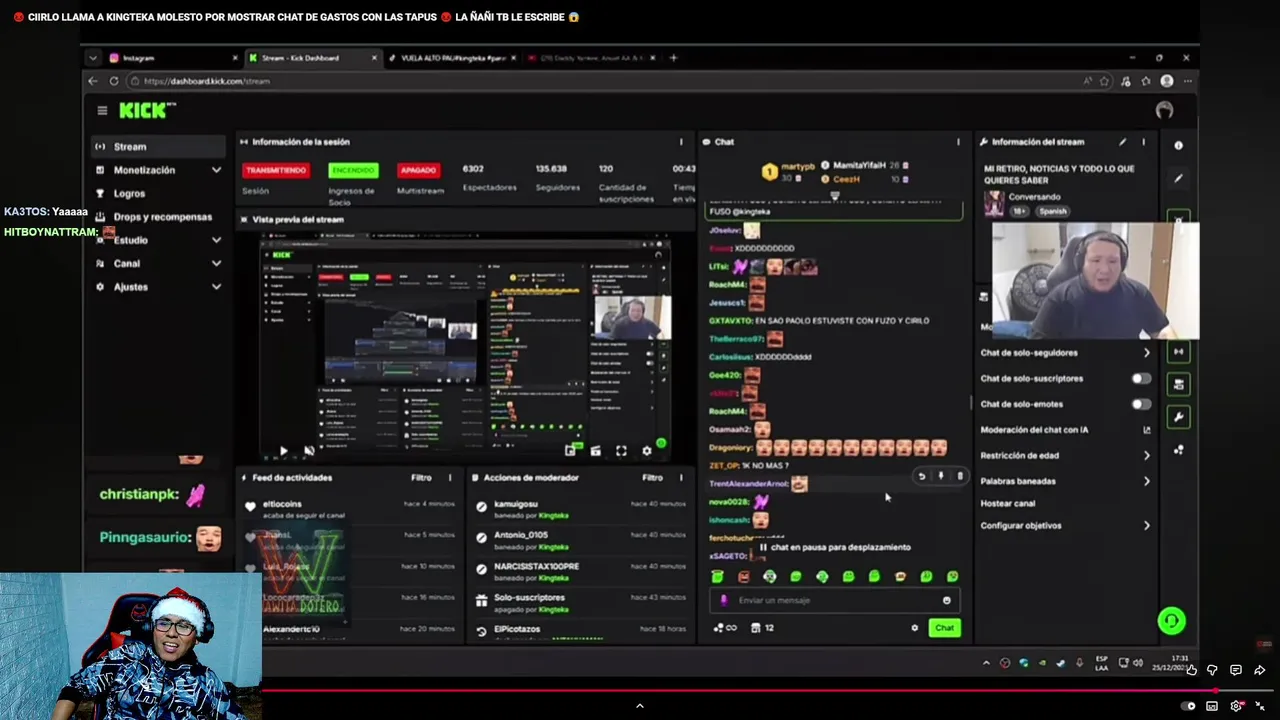The width and height of the screenshot is (1280, 720).
Task: Open a new browser tab
Action: (x=673, y=58)
